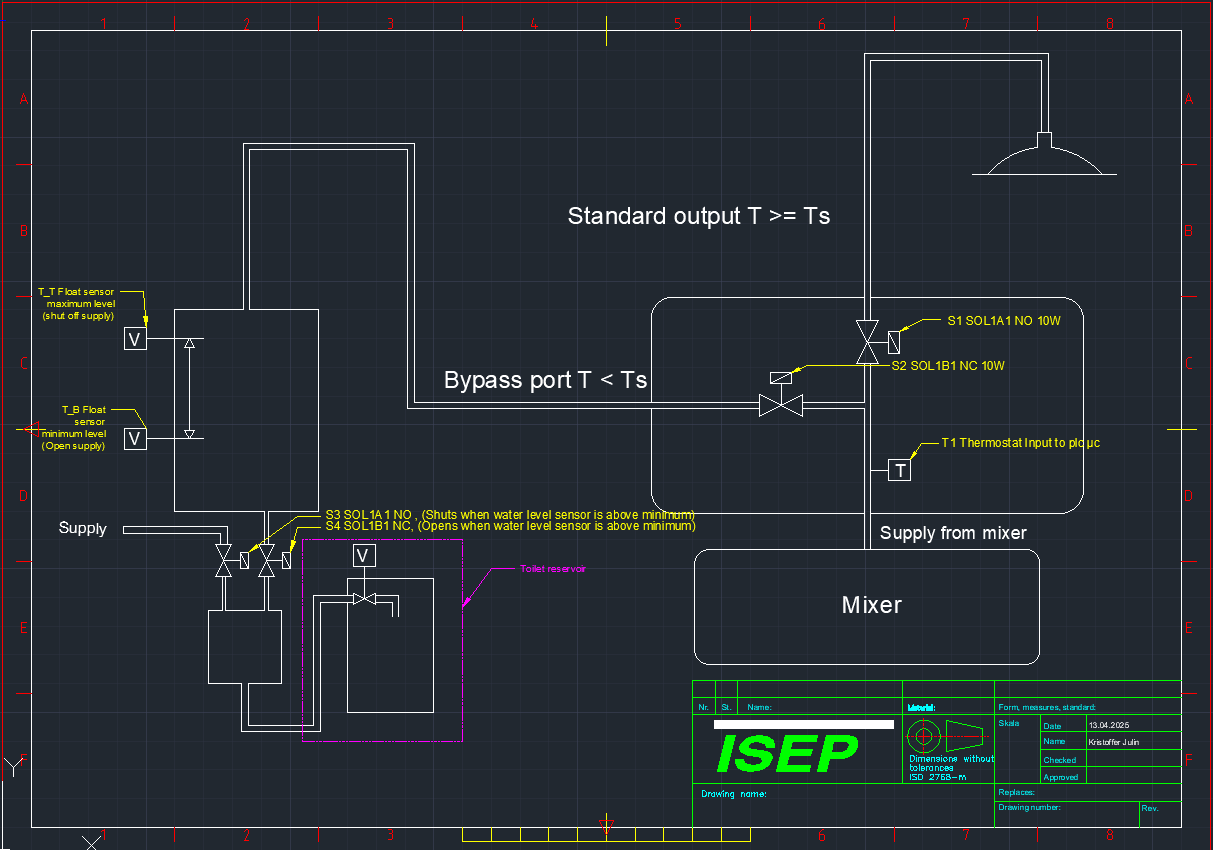Click the date value 13.04.2025
Viewport: 1213px width, 850px height.
click(x=1108, y=725)
